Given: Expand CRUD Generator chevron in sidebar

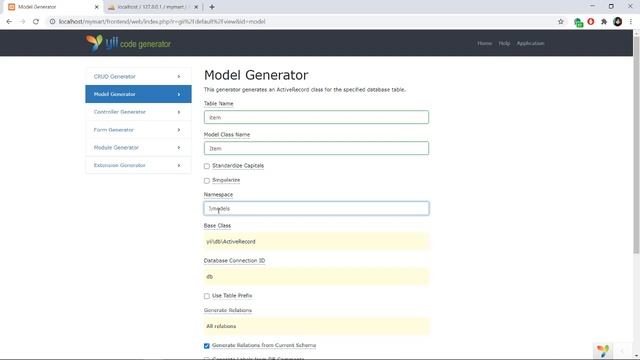Looking at the screenshot, I should (x=179, y=76).
